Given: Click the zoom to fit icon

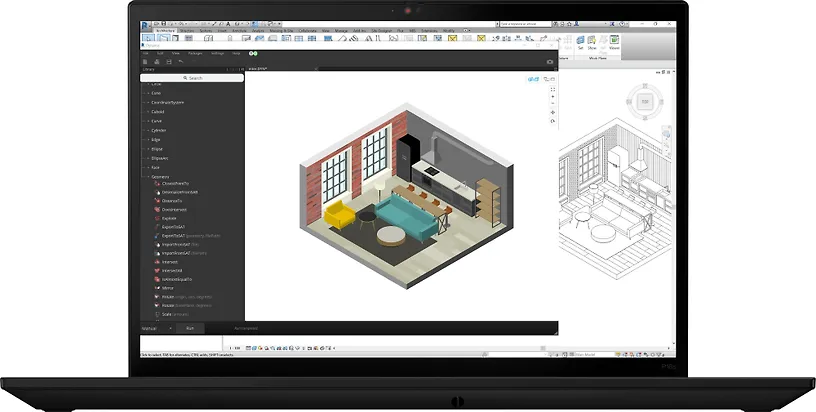Looking at the screenshot, I should (x=552, y=91).
